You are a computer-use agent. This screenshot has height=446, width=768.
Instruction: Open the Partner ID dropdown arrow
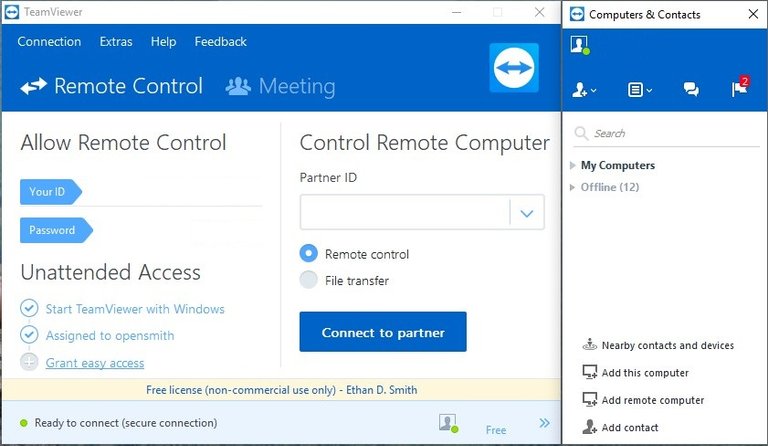tap(527, 212)
